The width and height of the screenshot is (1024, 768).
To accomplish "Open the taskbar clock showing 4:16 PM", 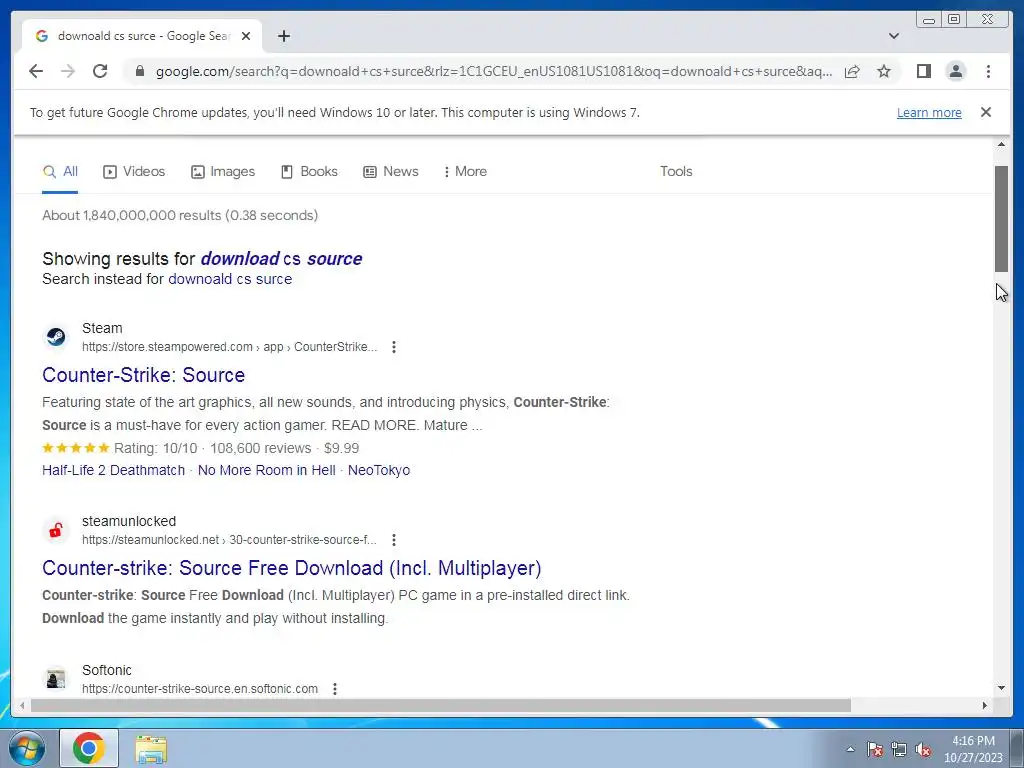I will click(973, 749).
